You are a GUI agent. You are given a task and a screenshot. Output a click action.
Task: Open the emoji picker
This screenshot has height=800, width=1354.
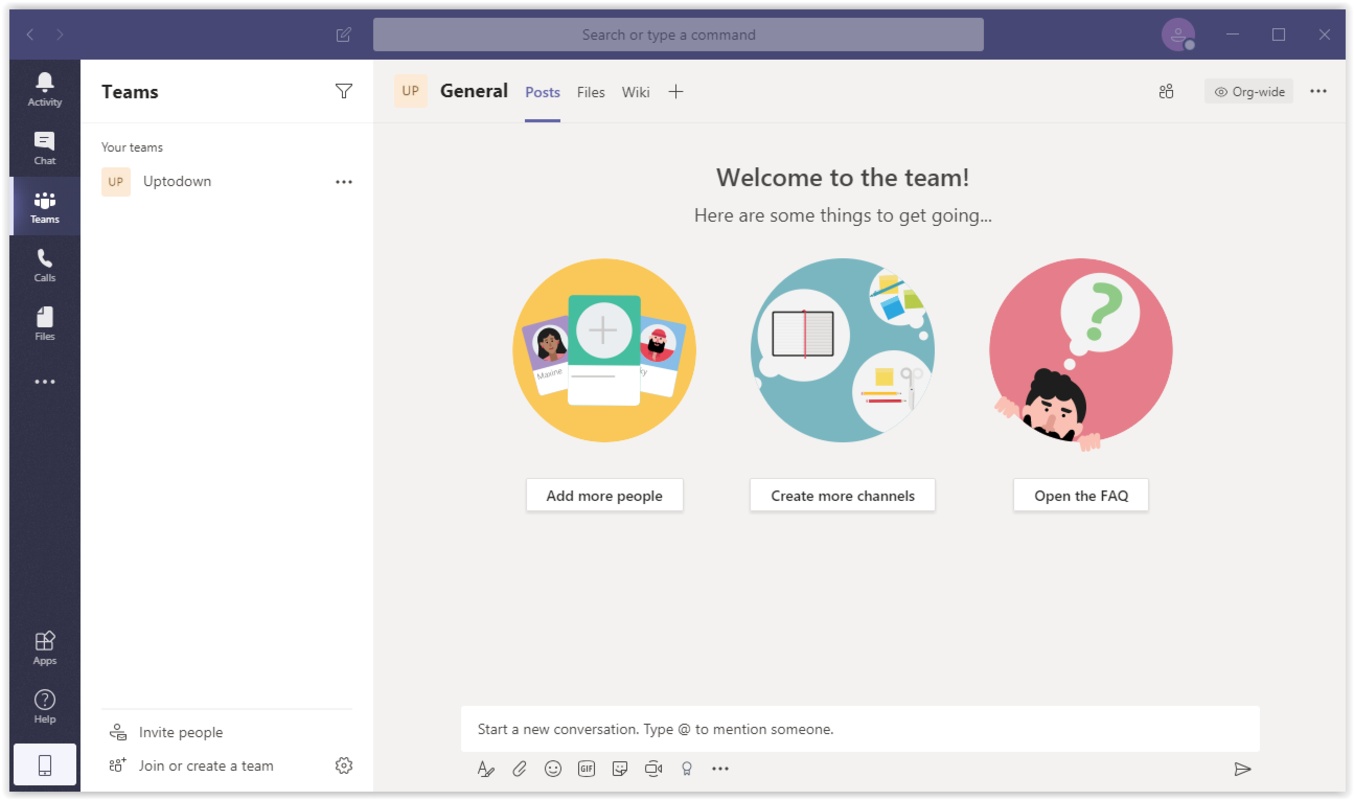[x=553, y=769]
